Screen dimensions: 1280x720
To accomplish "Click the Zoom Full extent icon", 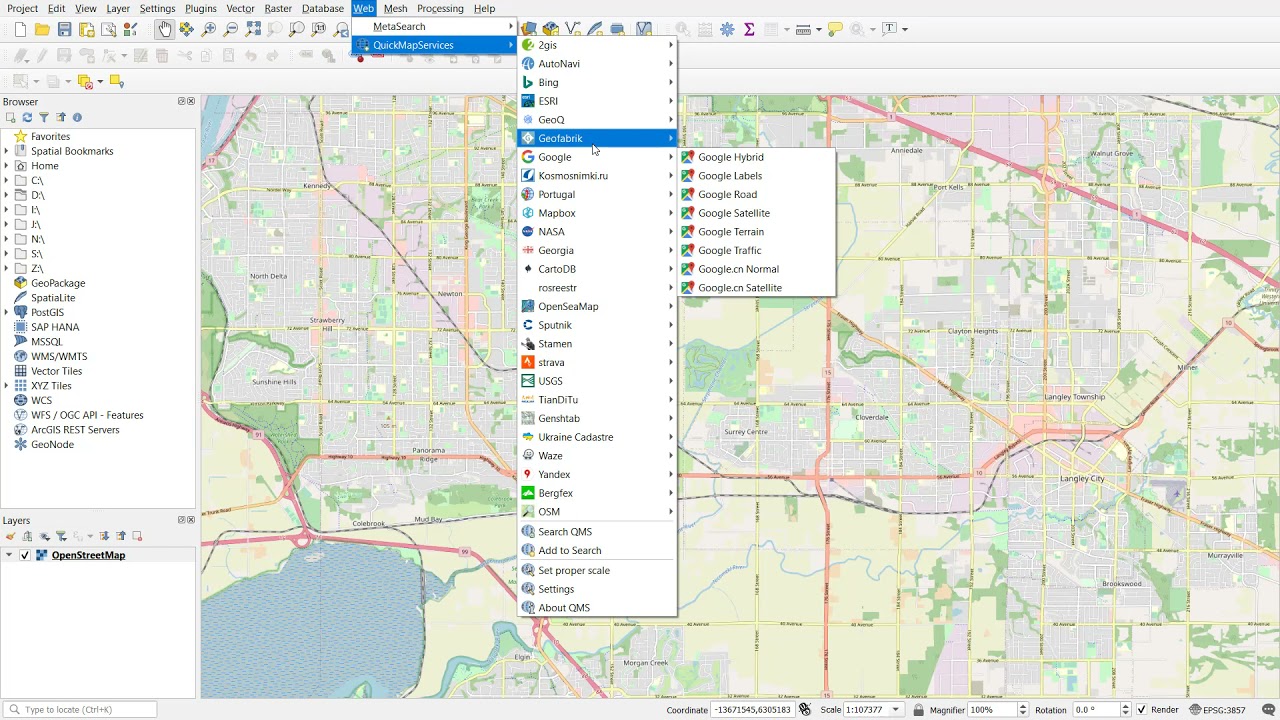I will pyautogui.click(x=253, y=29).
